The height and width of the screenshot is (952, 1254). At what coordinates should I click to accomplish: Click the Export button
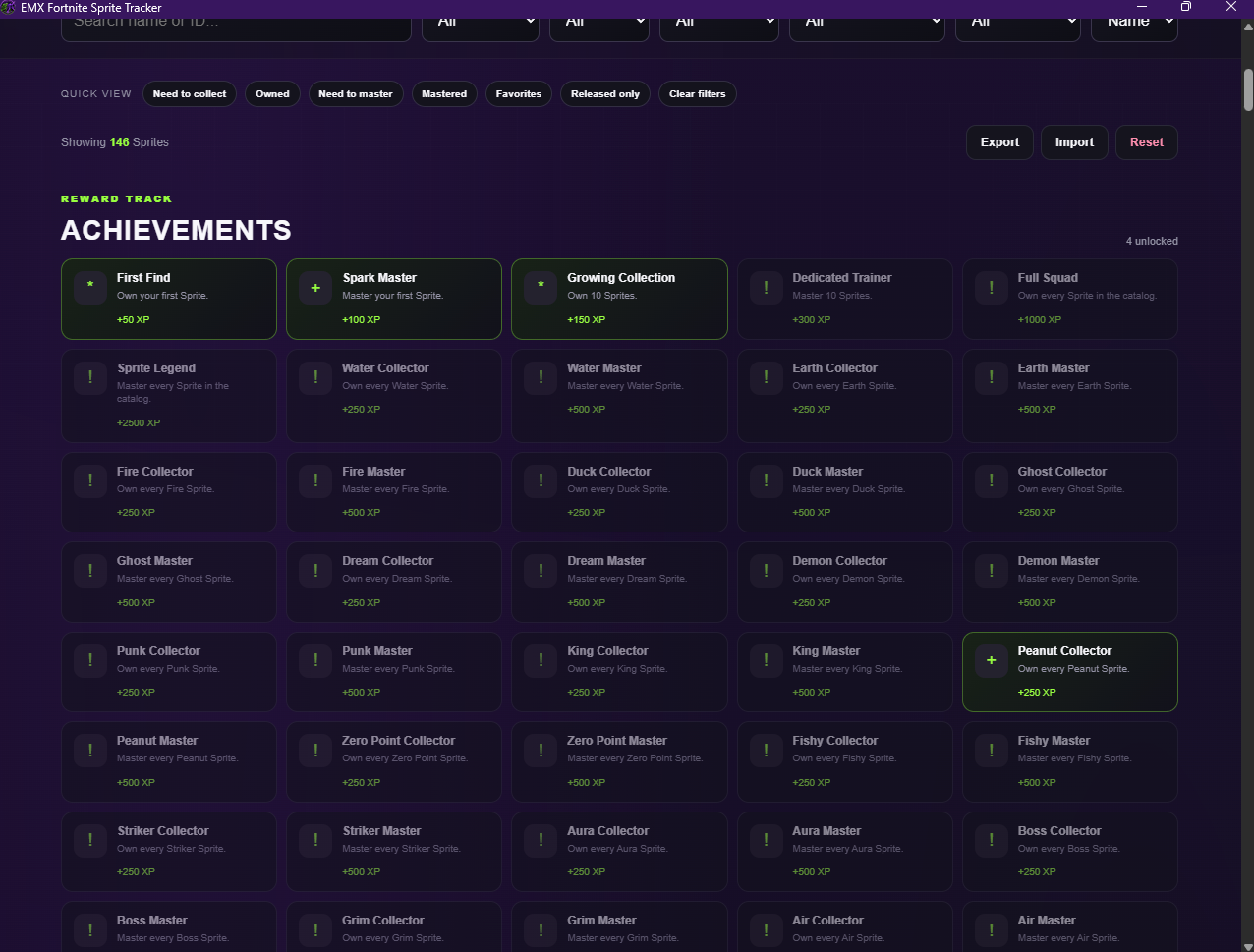pos(999,142)
